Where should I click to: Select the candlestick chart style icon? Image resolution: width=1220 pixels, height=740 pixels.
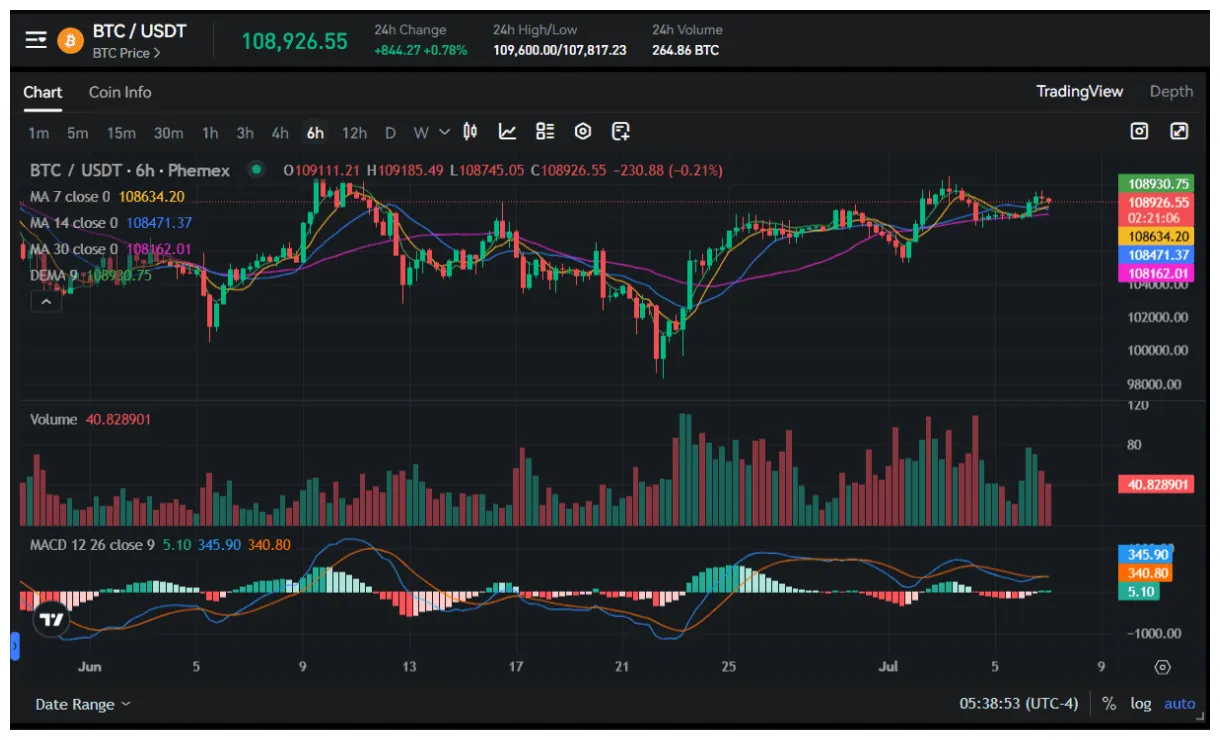pos(469,131)
